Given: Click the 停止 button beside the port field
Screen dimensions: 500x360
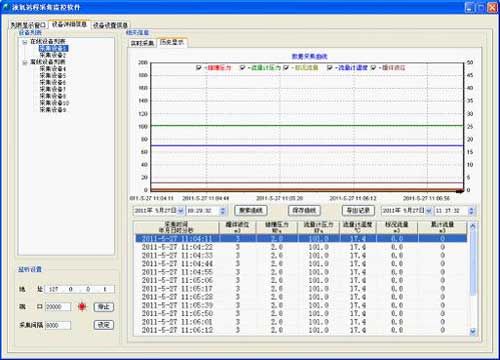Looking at the screenshot, I should pos(104,307).
